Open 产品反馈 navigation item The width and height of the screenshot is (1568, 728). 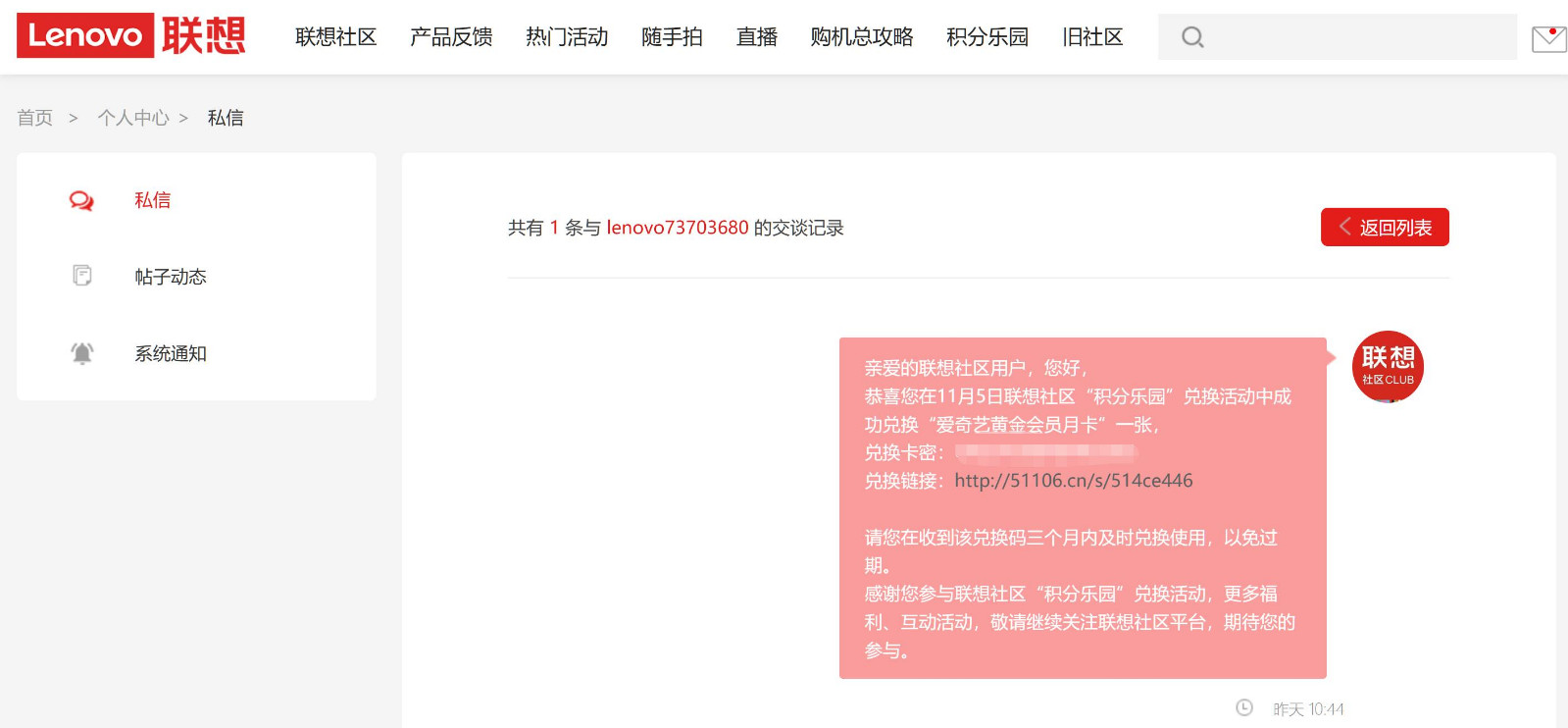pyautogui.click(x=451, y=37)
